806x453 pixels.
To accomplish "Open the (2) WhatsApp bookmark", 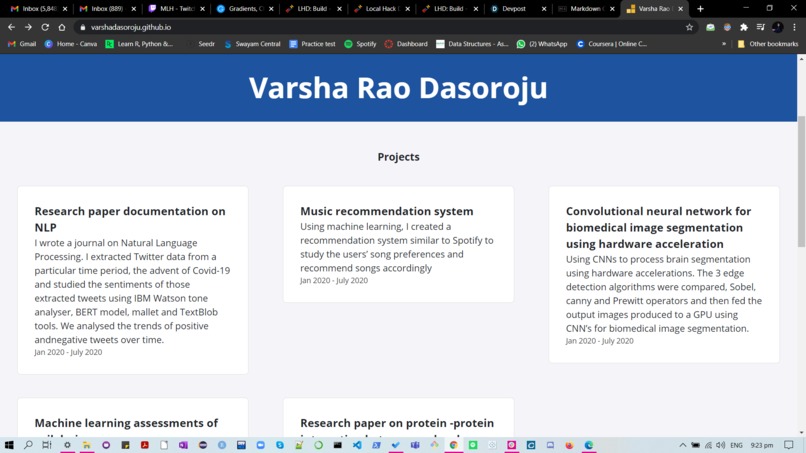I will [x=542, y=44].
